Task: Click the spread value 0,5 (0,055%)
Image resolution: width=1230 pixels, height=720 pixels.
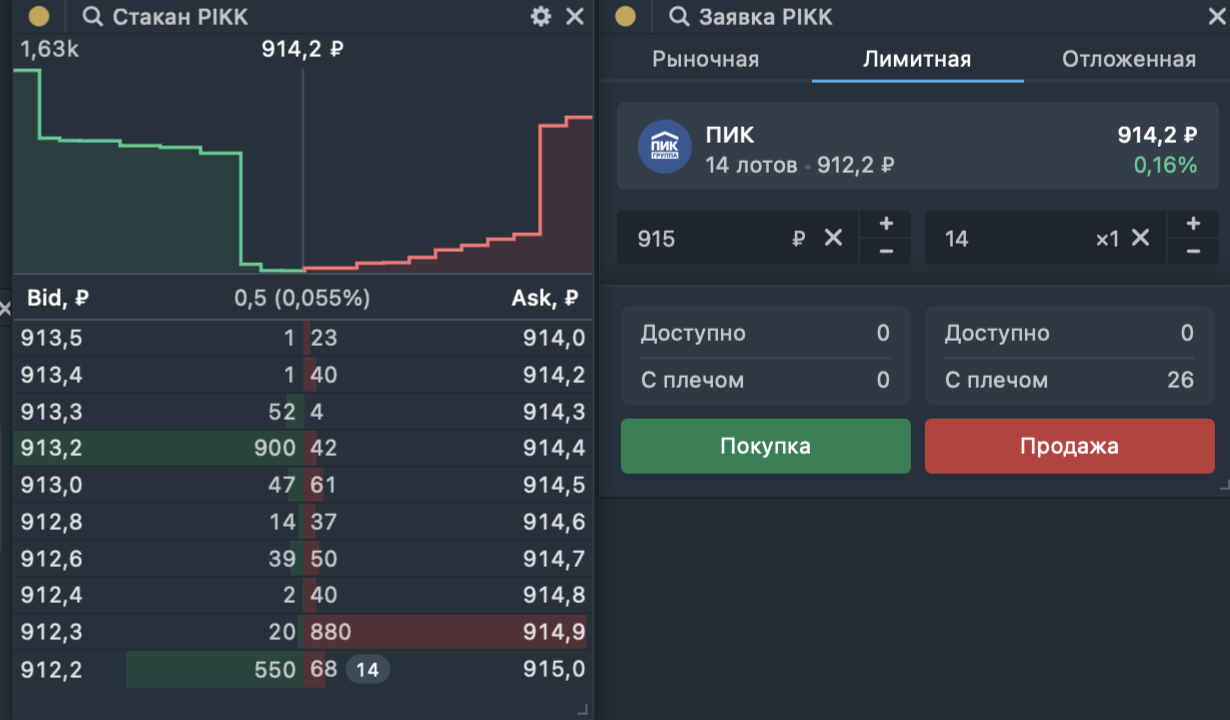Action: click(x=302, y=298)
